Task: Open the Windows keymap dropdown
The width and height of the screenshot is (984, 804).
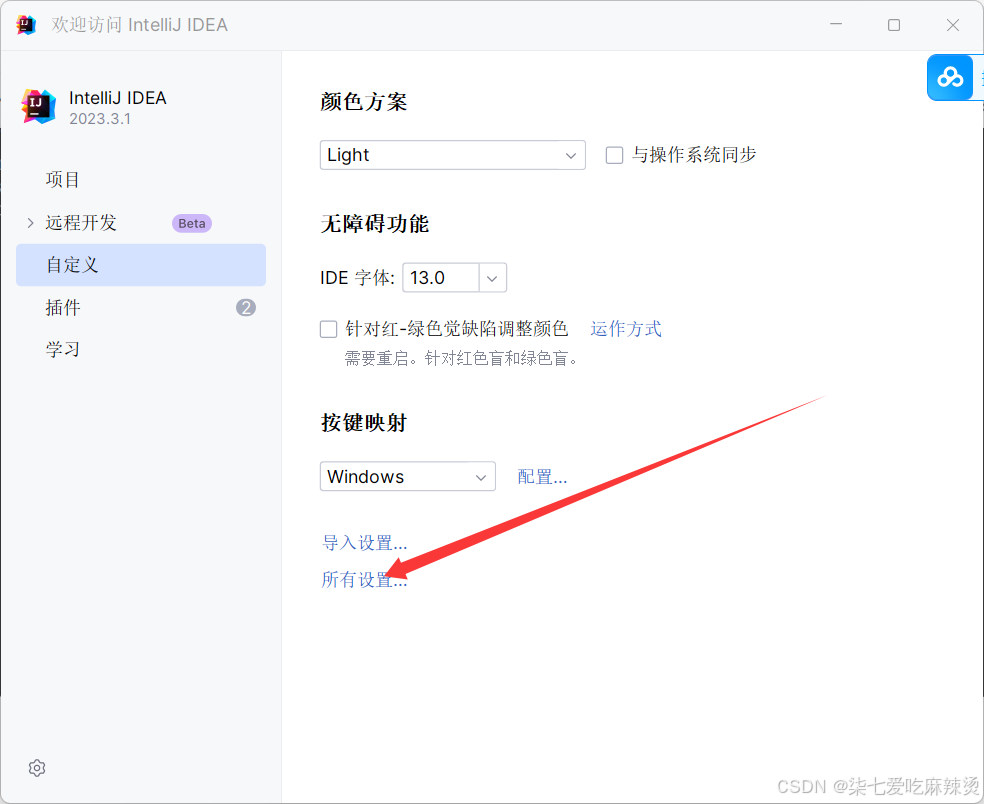Action: click(408, 476)
